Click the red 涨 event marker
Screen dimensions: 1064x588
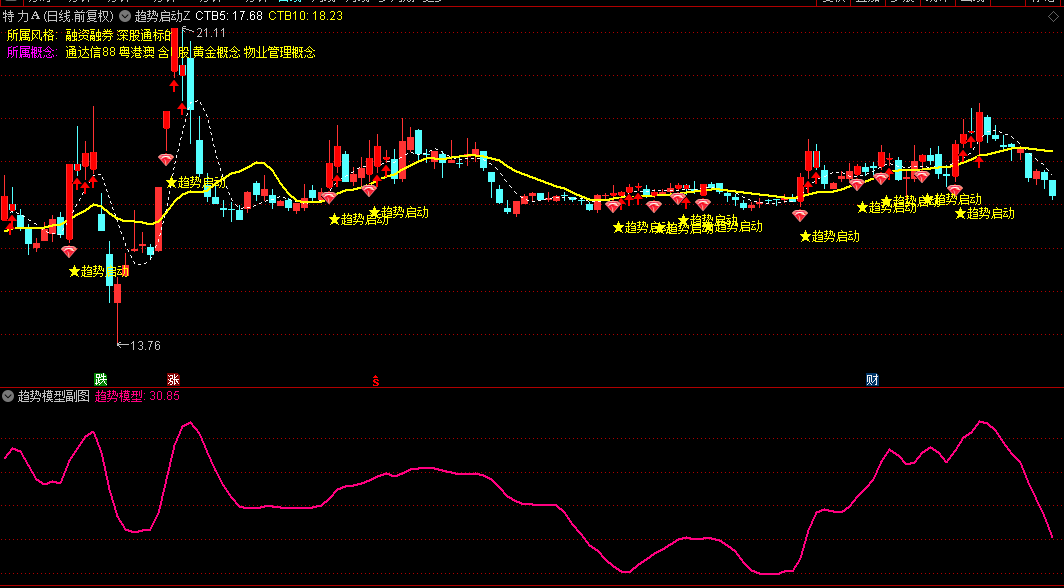tap(173, 380)
